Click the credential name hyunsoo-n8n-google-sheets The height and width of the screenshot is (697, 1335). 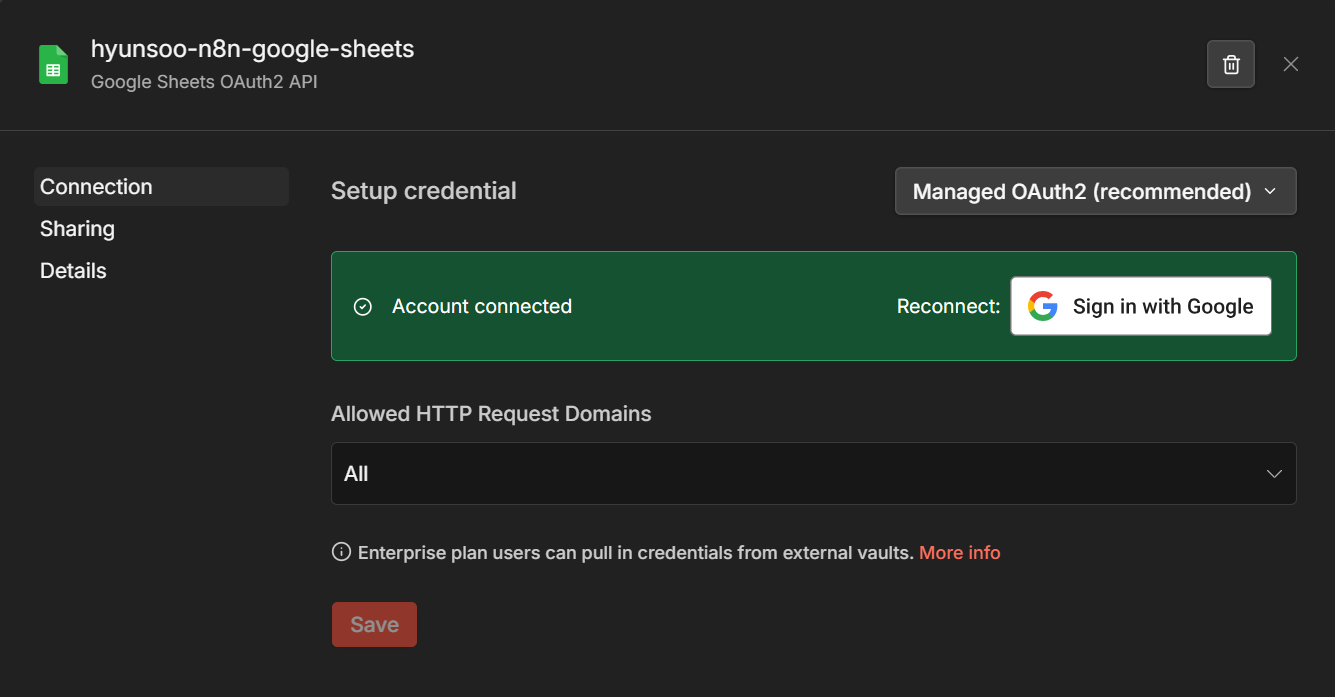coord(252,49)
